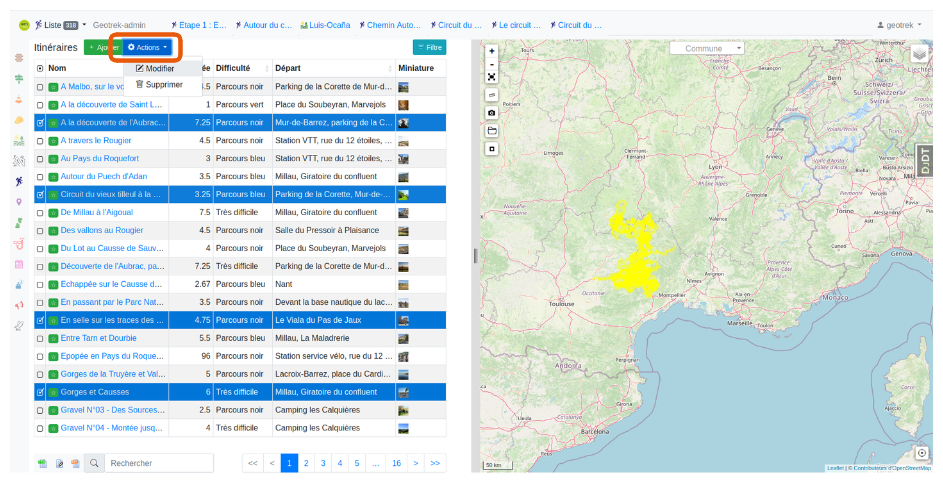Click map fullscreen button
The image size is (943, 486).
[x=492, y=77]
